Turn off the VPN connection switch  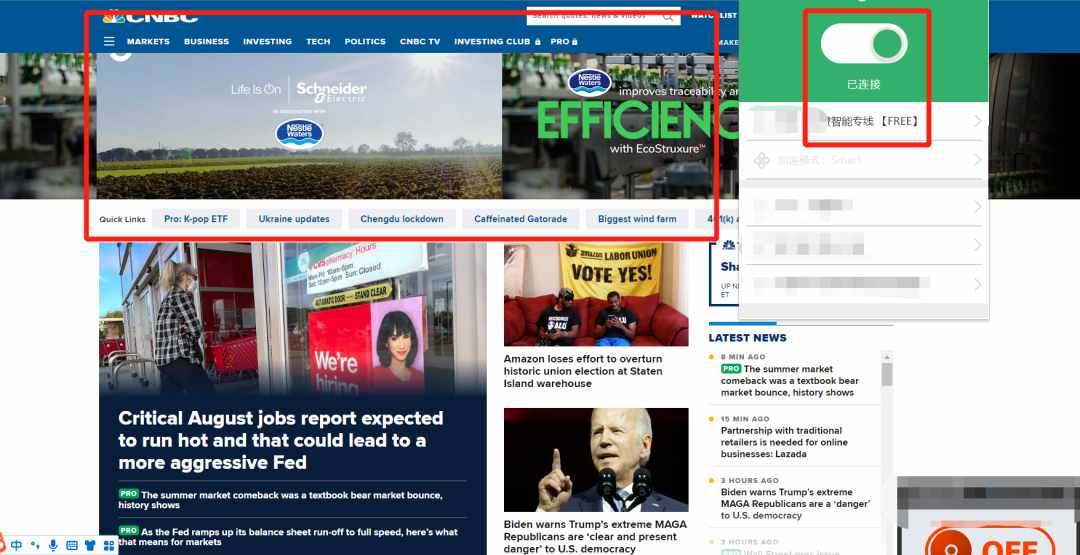(864, 43)
